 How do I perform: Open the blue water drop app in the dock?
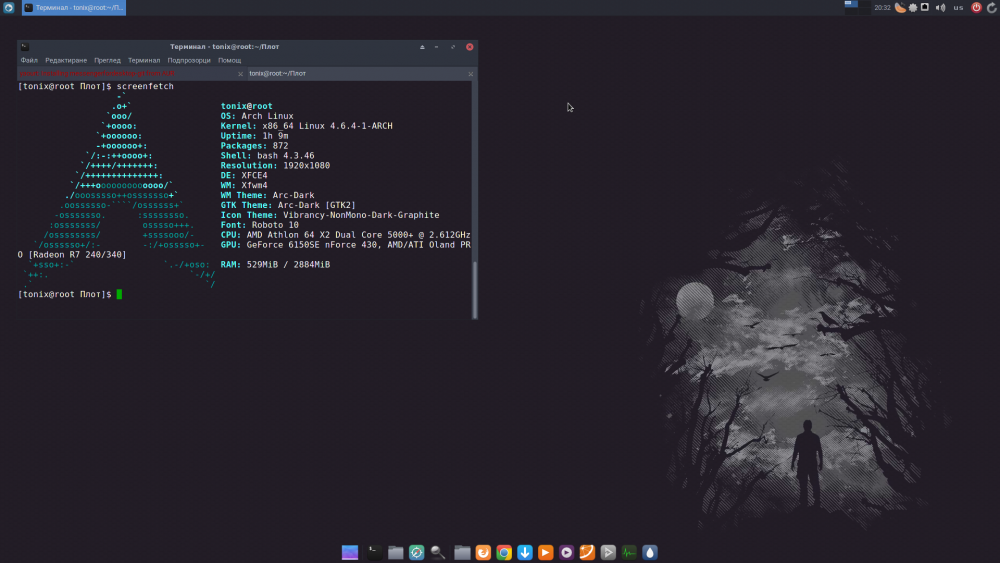click(x=650, y=552)
